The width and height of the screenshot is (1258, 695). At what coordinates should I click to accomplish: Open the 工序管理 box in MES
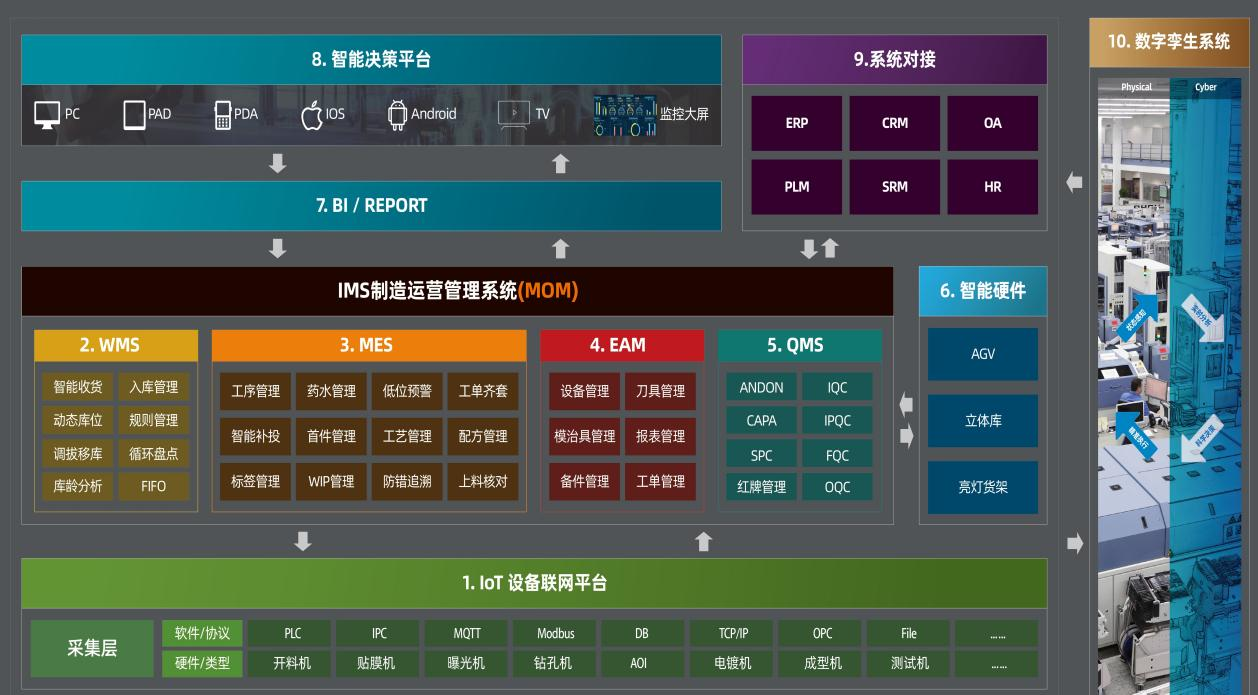tap(255, 391)
